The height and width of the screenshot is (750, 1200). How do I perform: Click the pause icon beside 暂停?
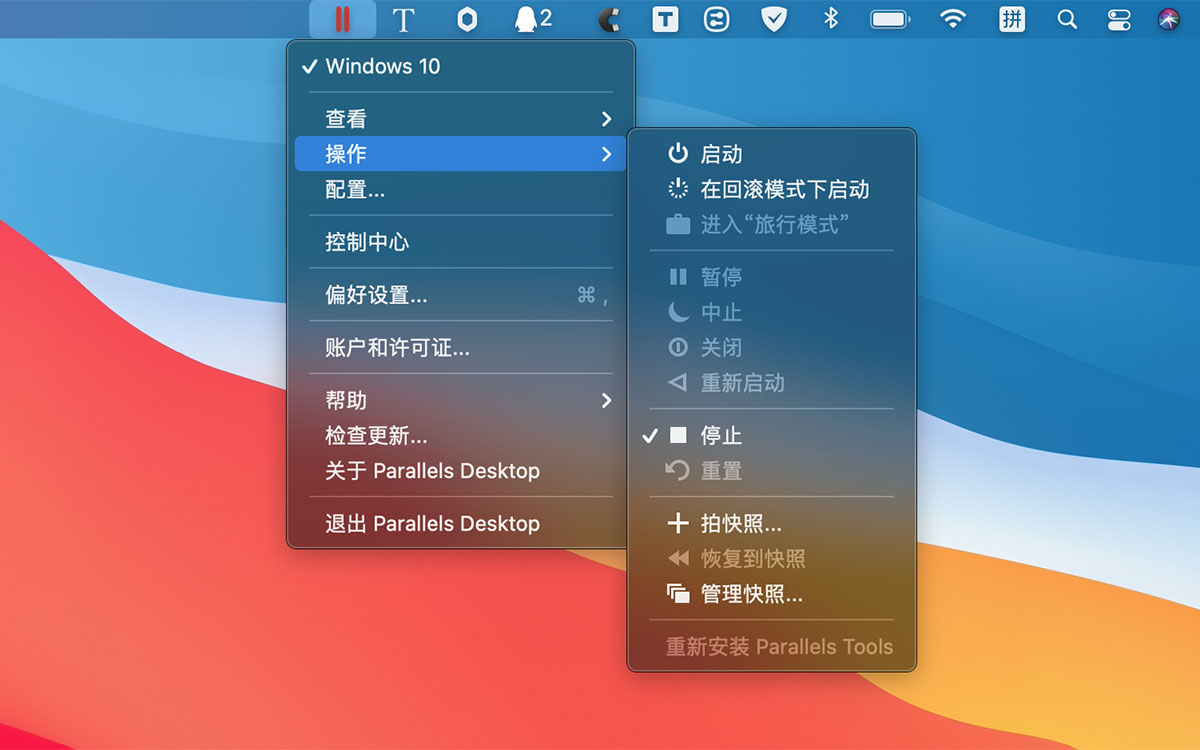678,277
